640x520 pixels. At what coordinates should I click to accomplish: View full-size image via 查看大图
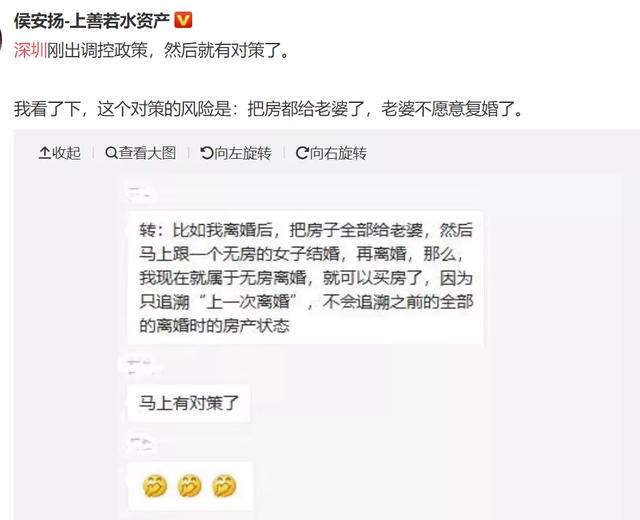click(x=140, y=153)
